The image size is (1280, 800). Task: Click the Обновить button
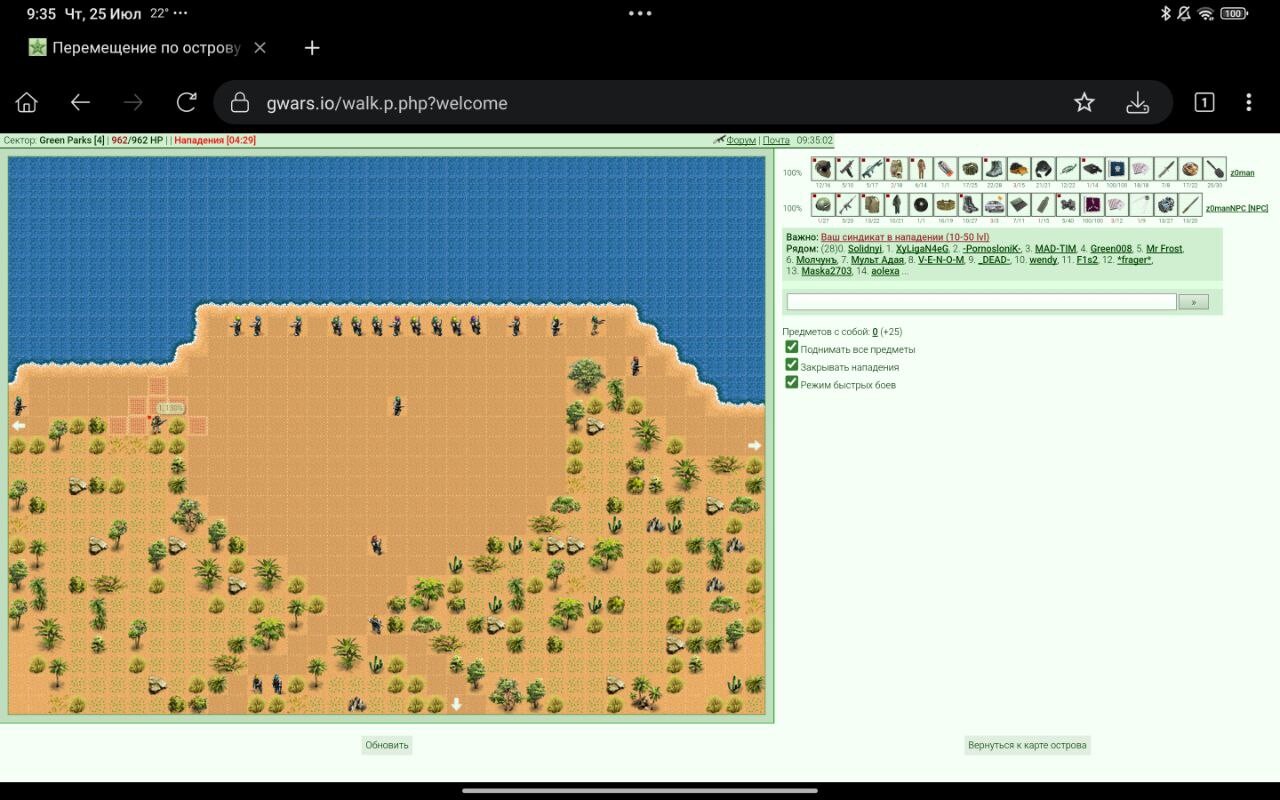tap(387, 745)
